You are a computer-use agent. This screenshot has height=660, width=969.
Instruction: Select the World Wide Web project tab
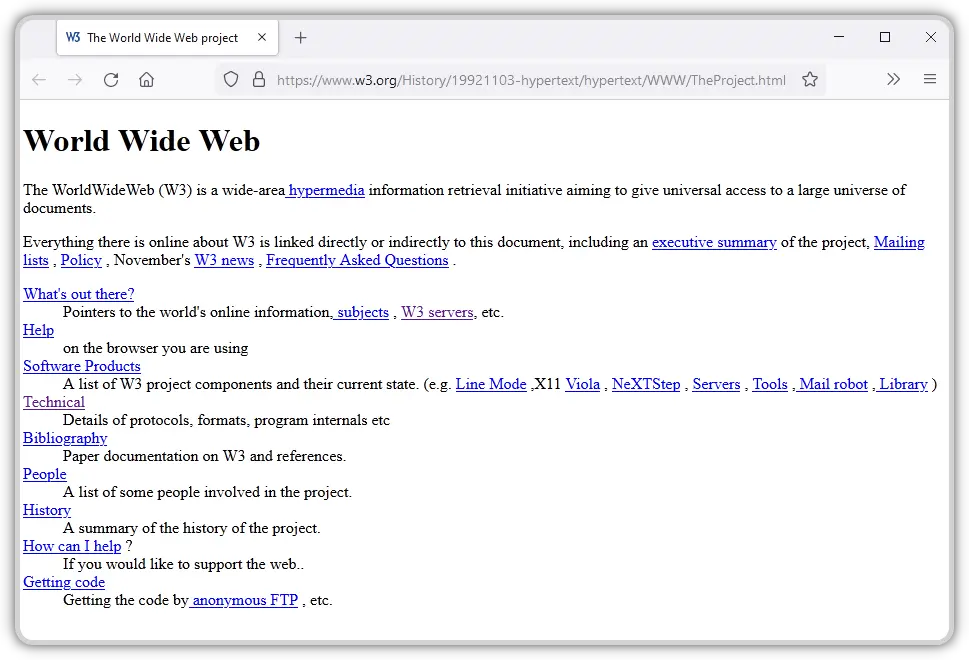(x=160, y=37)
